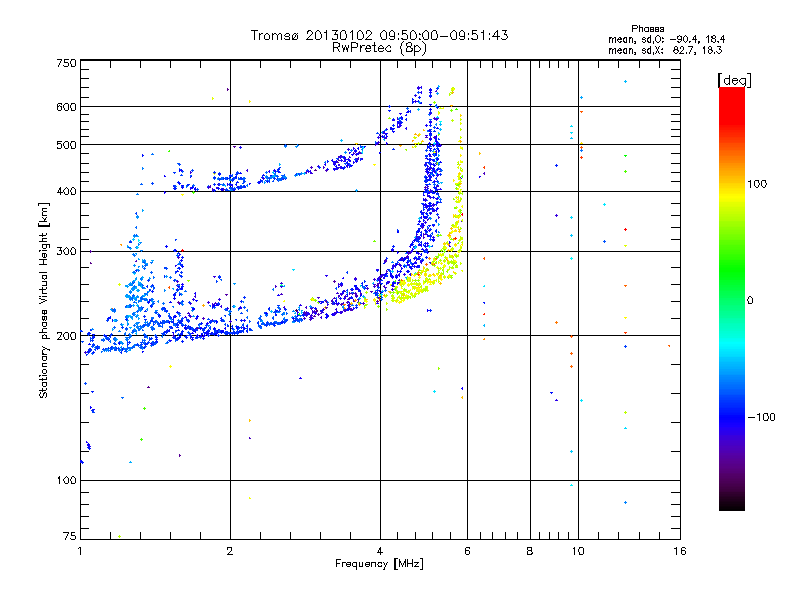Click the height axis tick label '200'
800x600 pixels.
[x=66, y=336]
